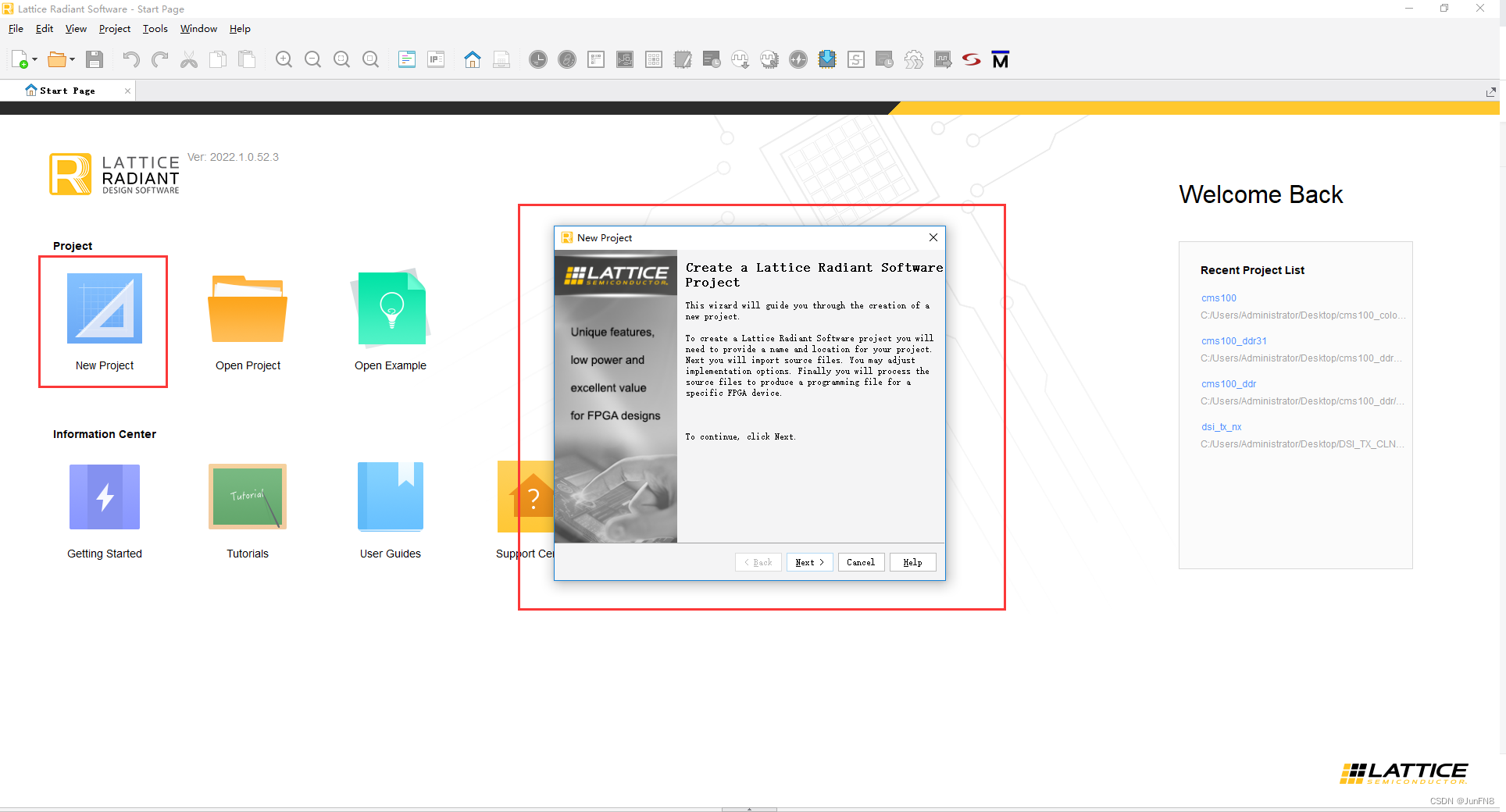
Task: Open recent project cms100_ddr
Action: click(x=1229, y=384)
